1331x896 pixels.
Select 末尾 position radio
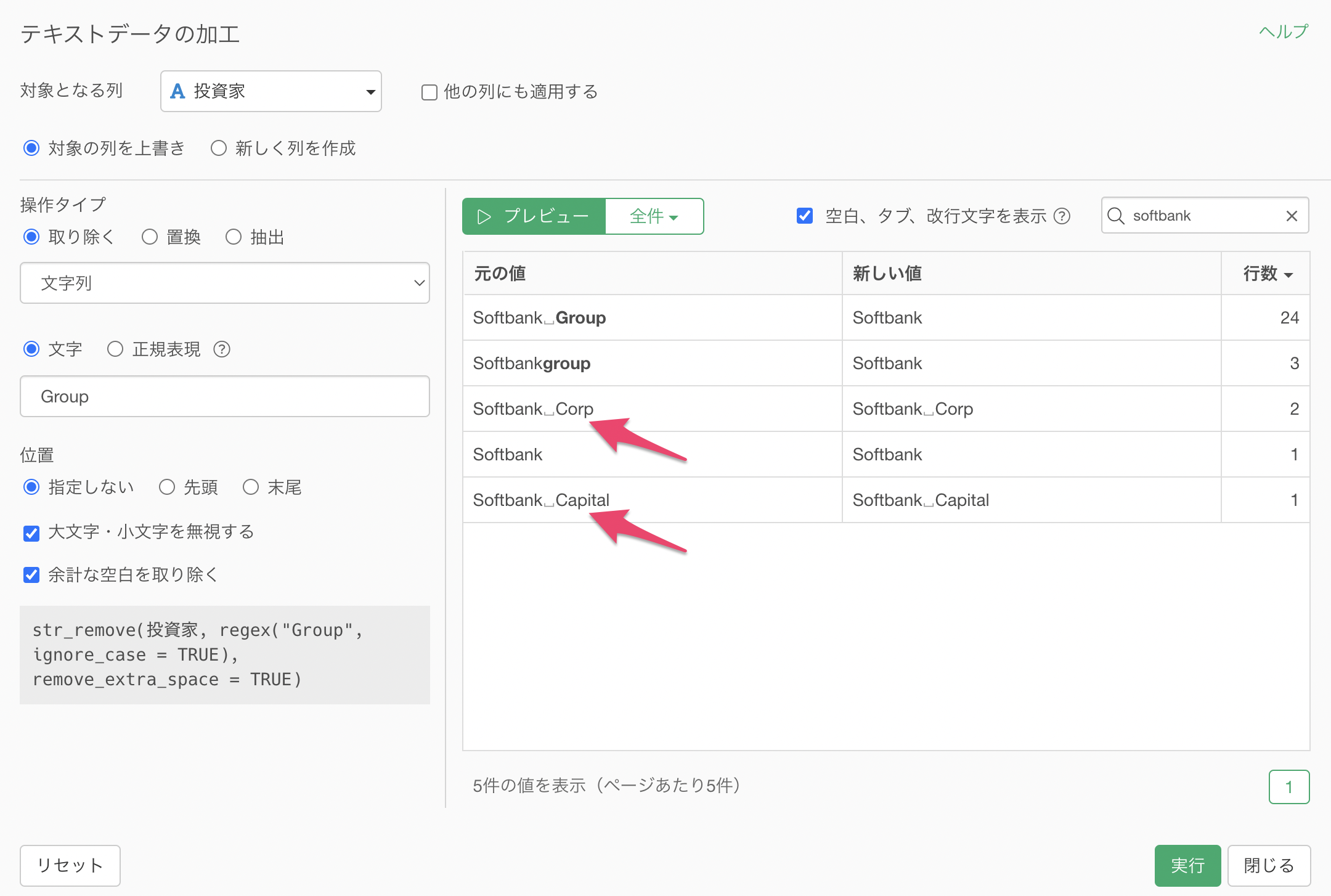point(251,487)
